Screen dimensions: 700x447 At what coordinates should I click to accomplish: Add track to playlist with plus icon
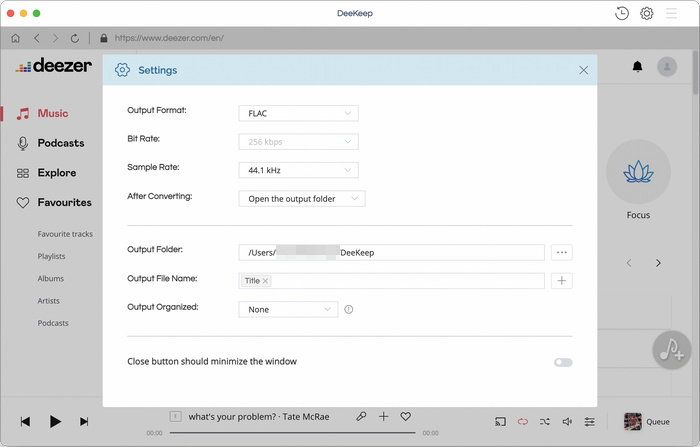click(x=383, y=417)
